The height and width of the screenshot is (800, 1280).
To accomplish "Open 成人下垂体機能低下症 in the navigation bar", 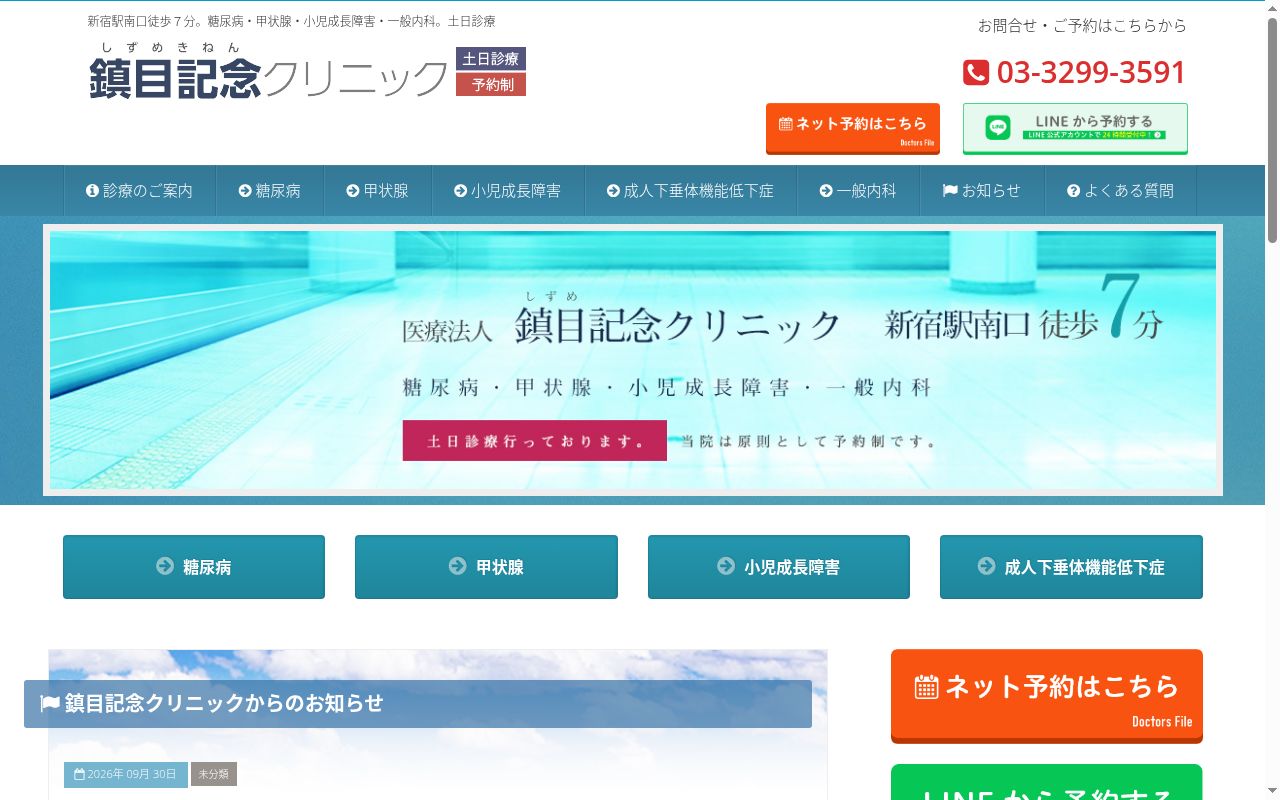I will click(690, 190).
